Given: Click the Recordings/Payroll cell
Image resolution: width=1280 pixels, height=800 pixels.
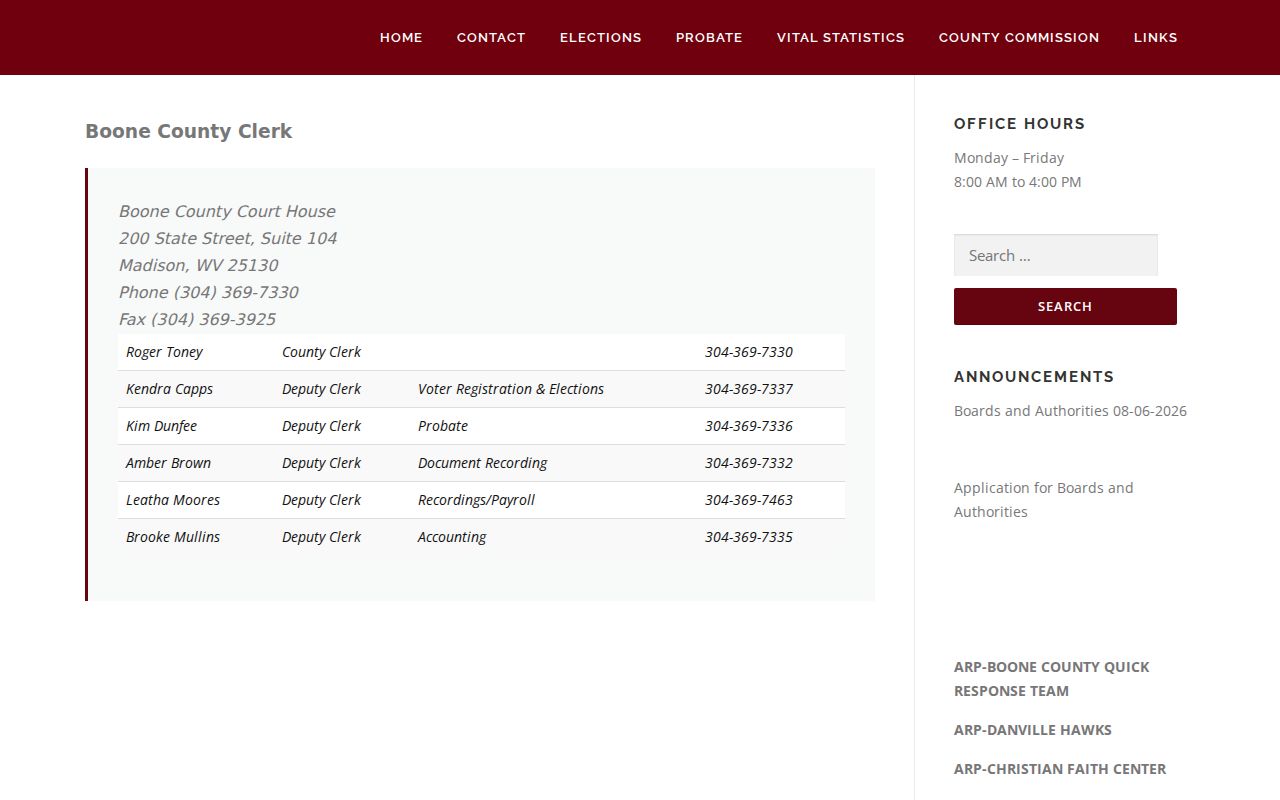Looking at the screenshot, I should (476, 500).
